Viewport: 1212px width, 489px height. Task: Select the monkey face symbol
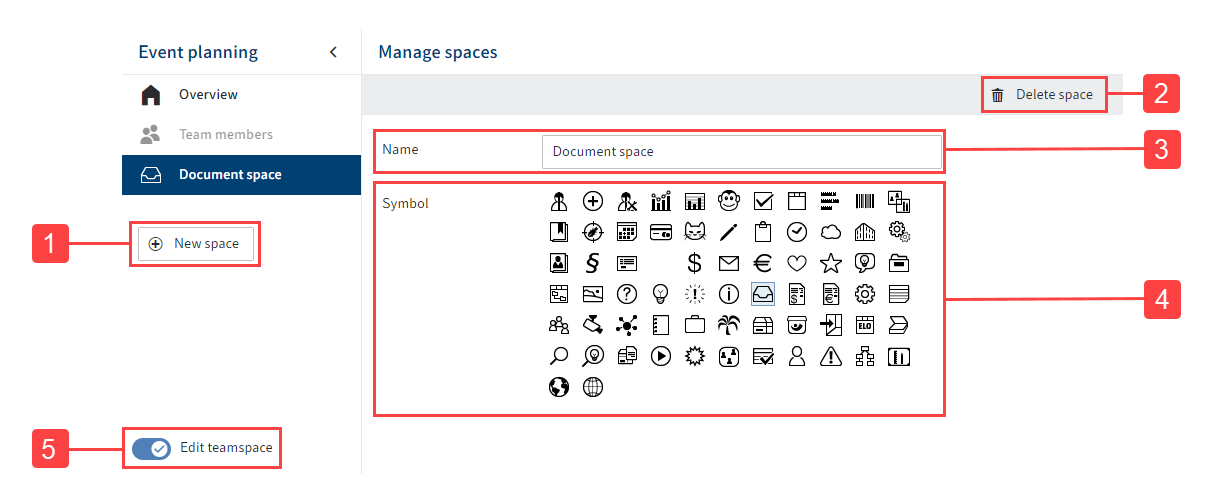tap(729, 201)
